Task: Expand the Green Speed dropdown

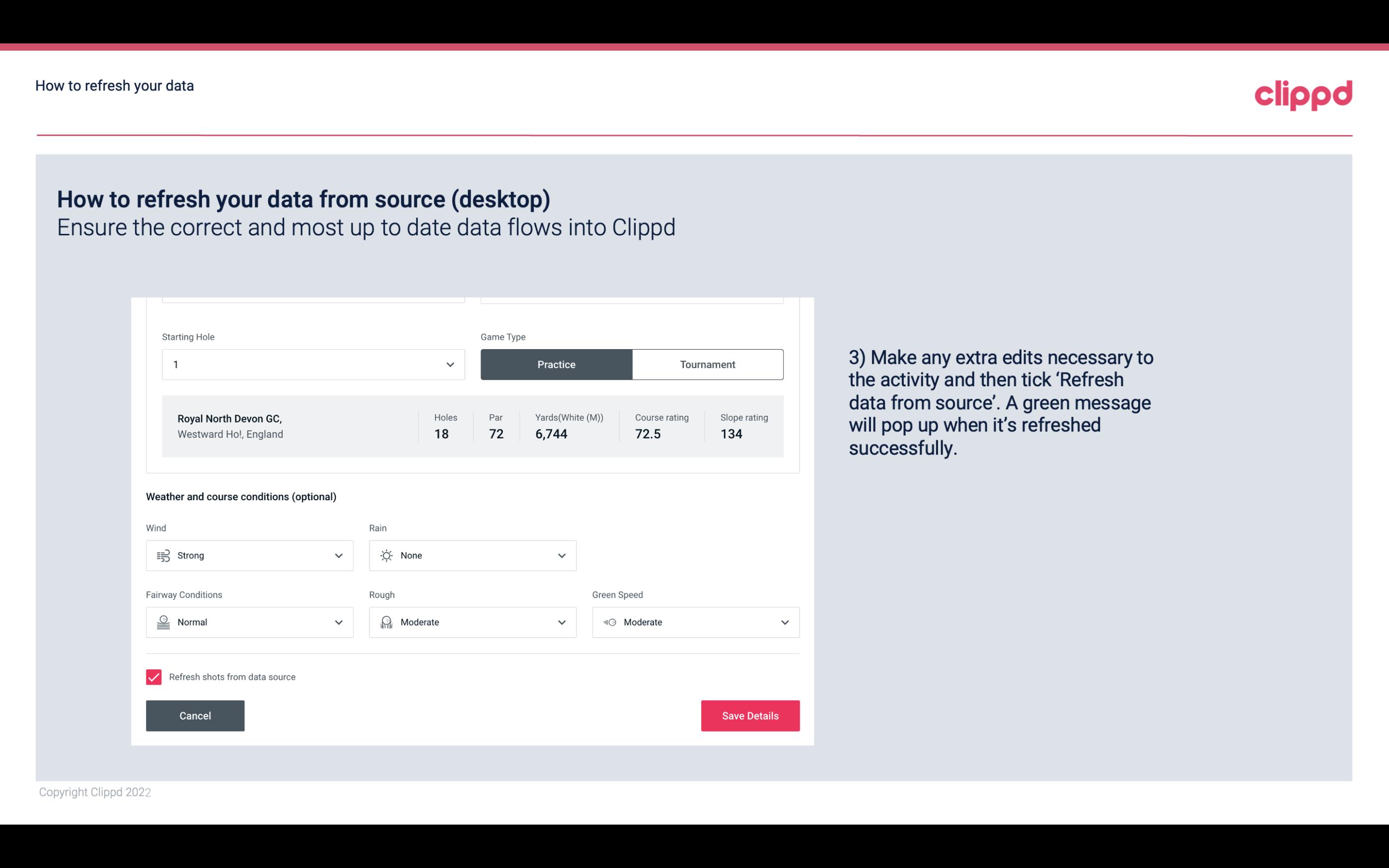Action: click(x=785, y=622)
